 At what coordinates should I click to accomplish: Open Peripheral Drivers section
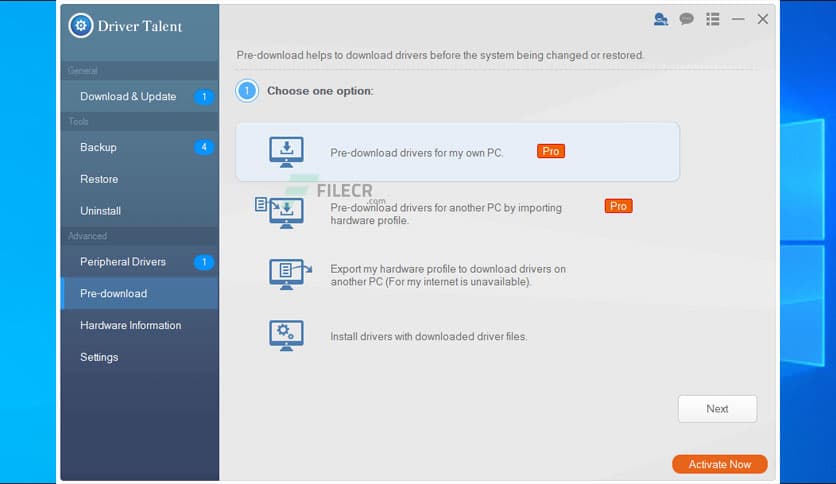(140, 262)
